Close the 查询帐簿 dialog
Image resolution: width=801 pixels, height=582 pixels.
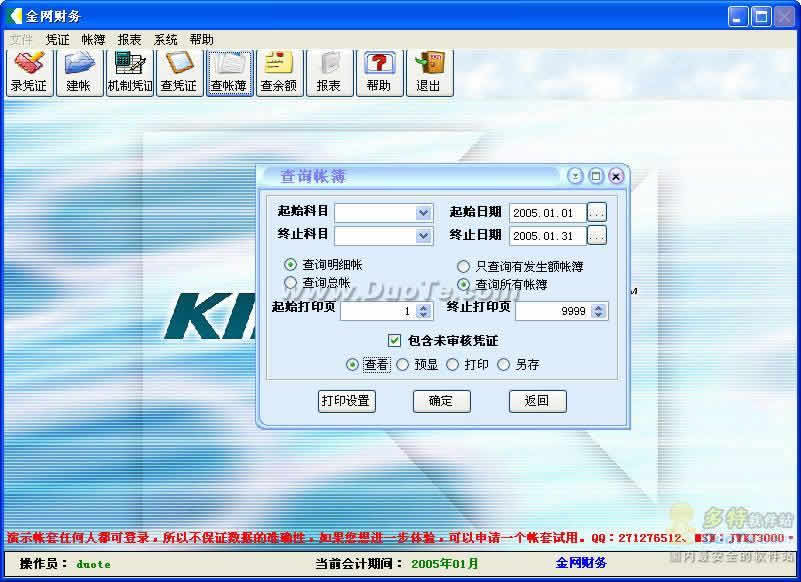pos(616,176)
